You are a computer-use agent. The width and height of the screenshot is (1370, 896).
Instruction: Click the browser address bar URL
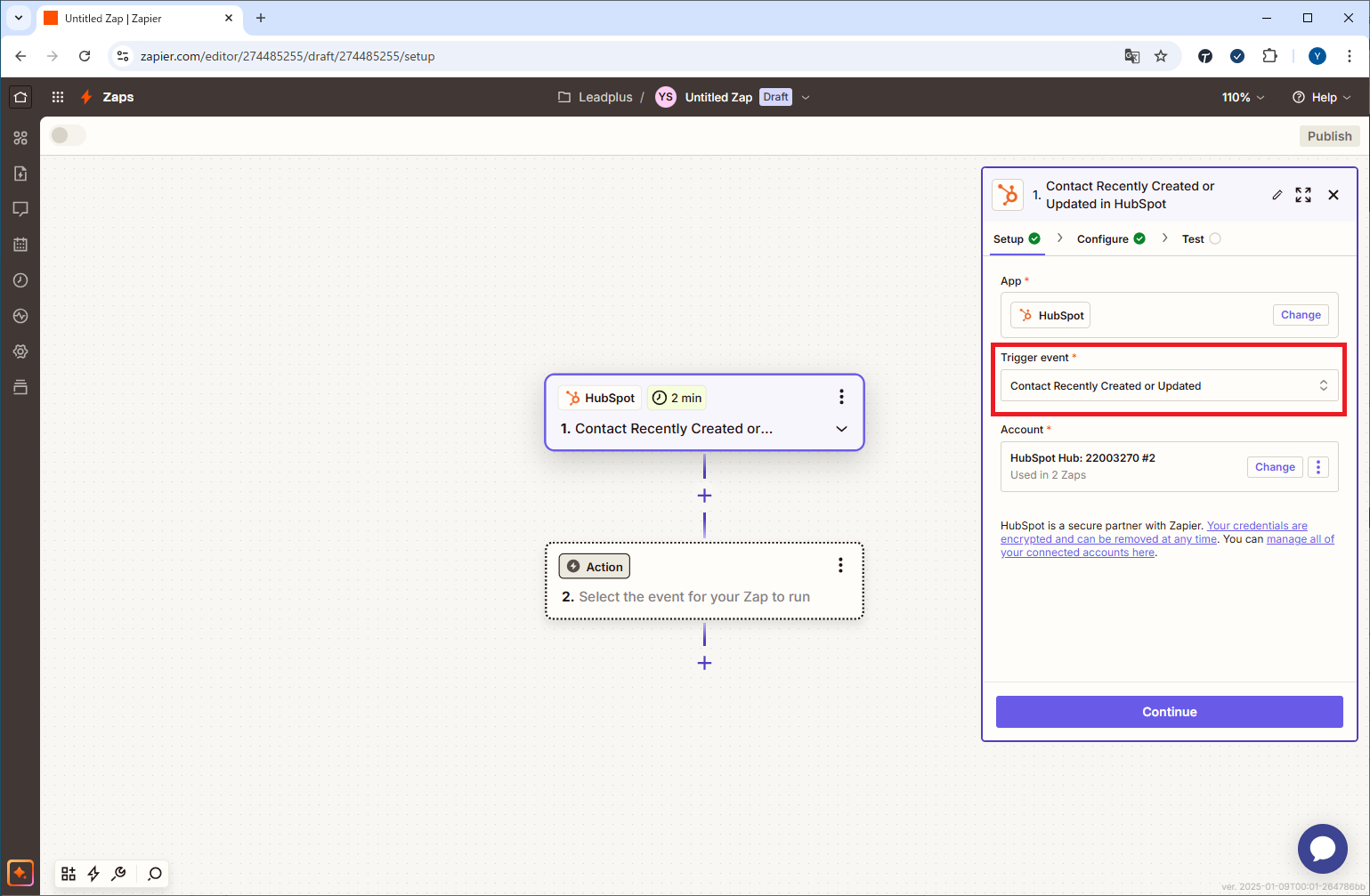288,56
